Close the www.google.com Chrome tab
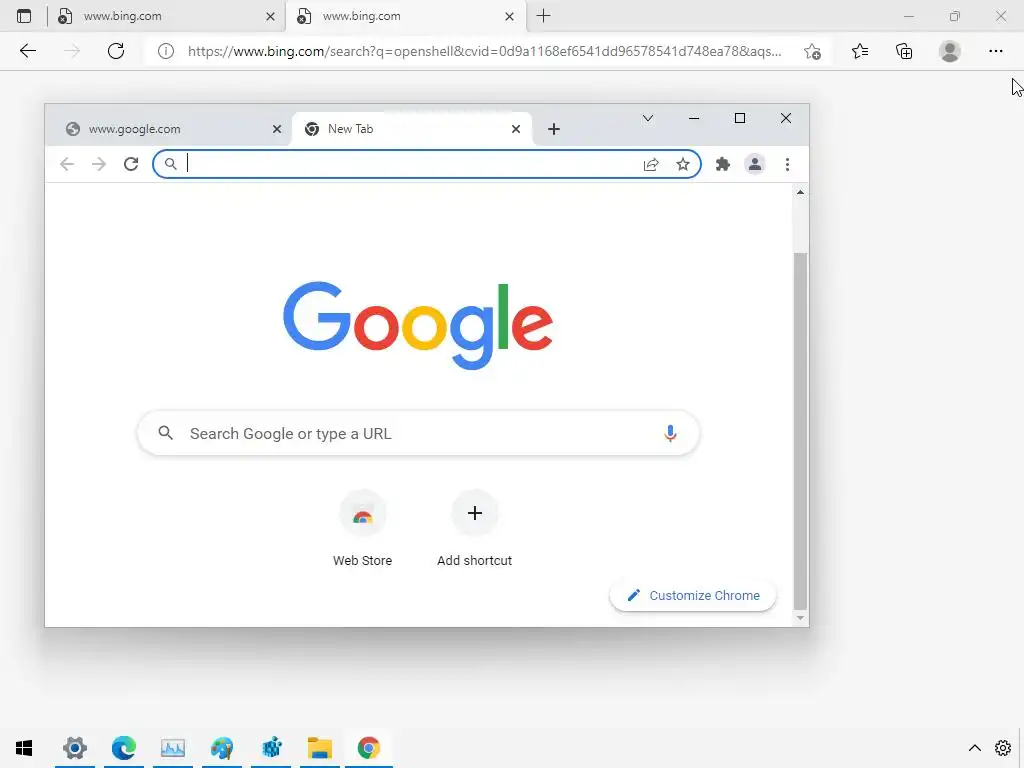 tap(277, 129)
